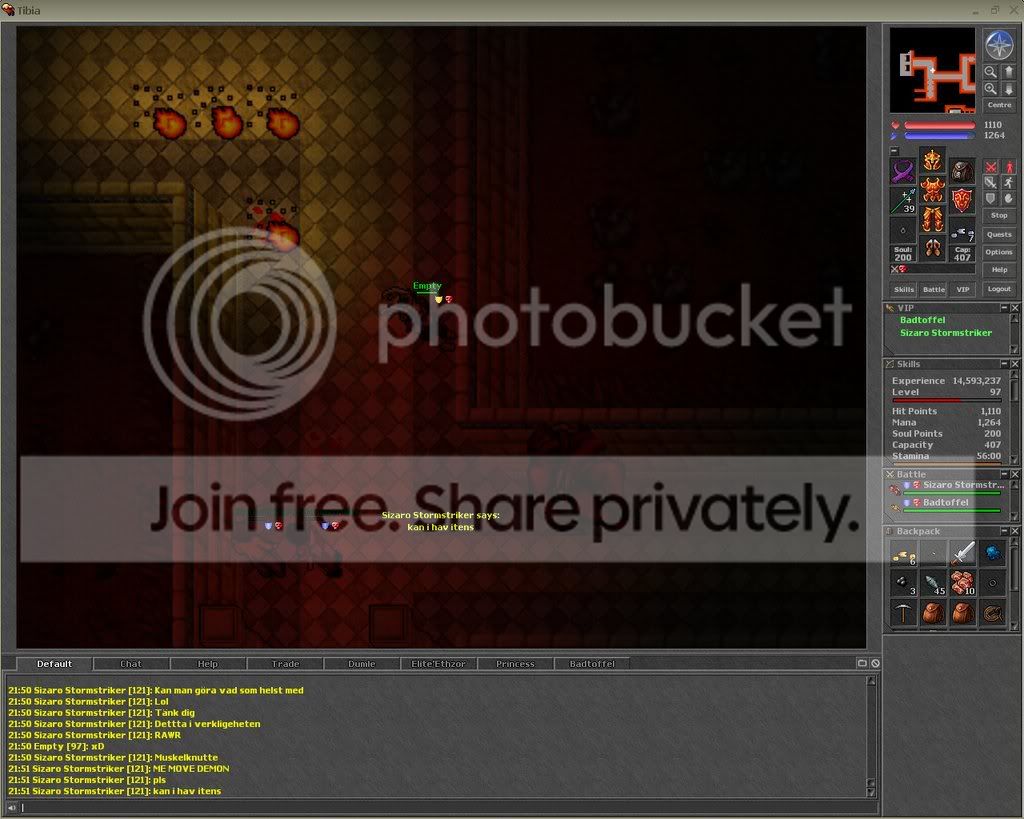
Task: Select the armor equipment slot
Action: click(x=933, y=190)
